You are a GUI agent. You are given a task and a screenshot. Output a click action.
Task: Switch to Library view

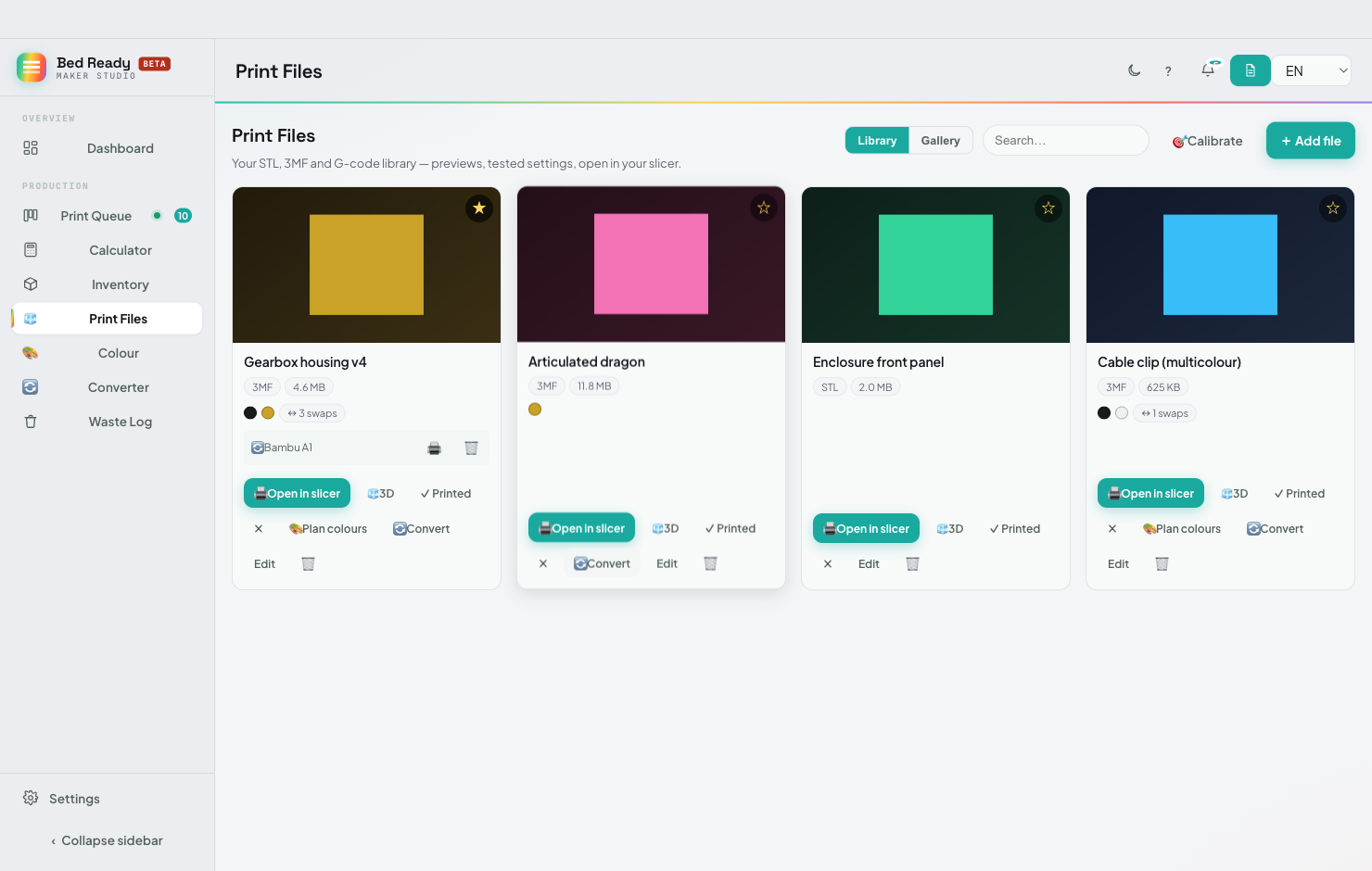[x=877, y=141]
